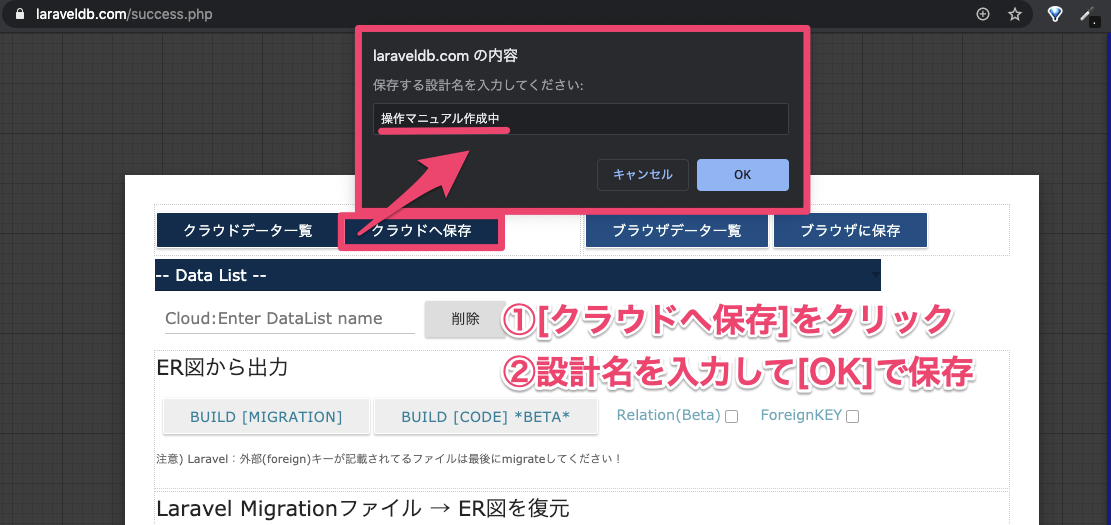Enable the Relation(Beta) checkbox

[x=731, y=417]
